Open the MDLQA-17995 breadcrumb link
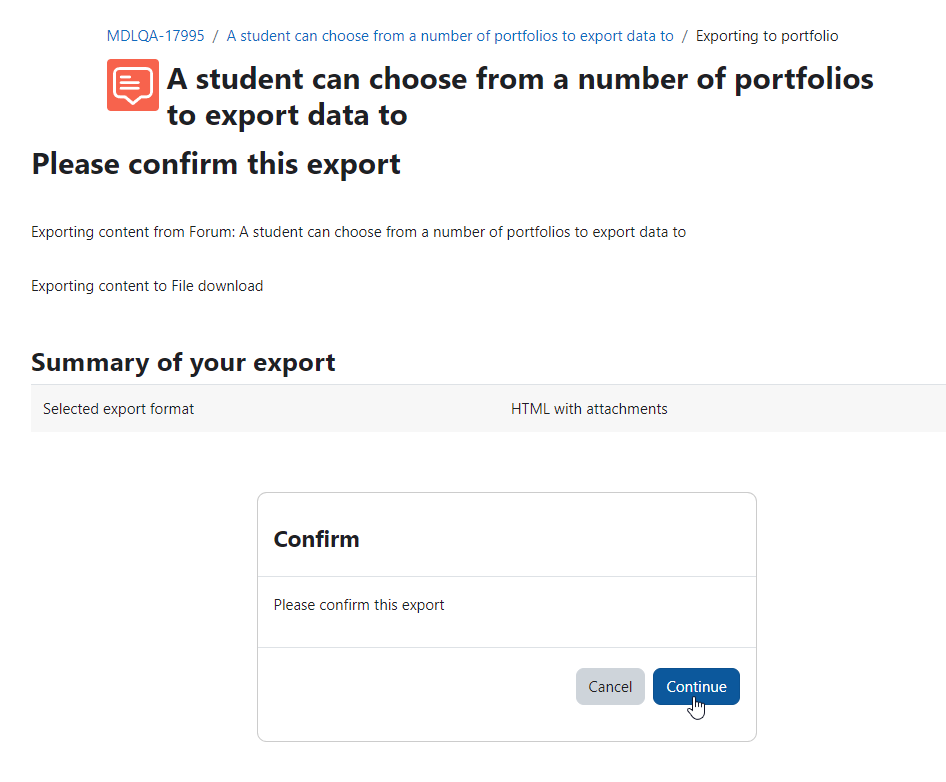The image size is (946, 782). click(155, 36)
